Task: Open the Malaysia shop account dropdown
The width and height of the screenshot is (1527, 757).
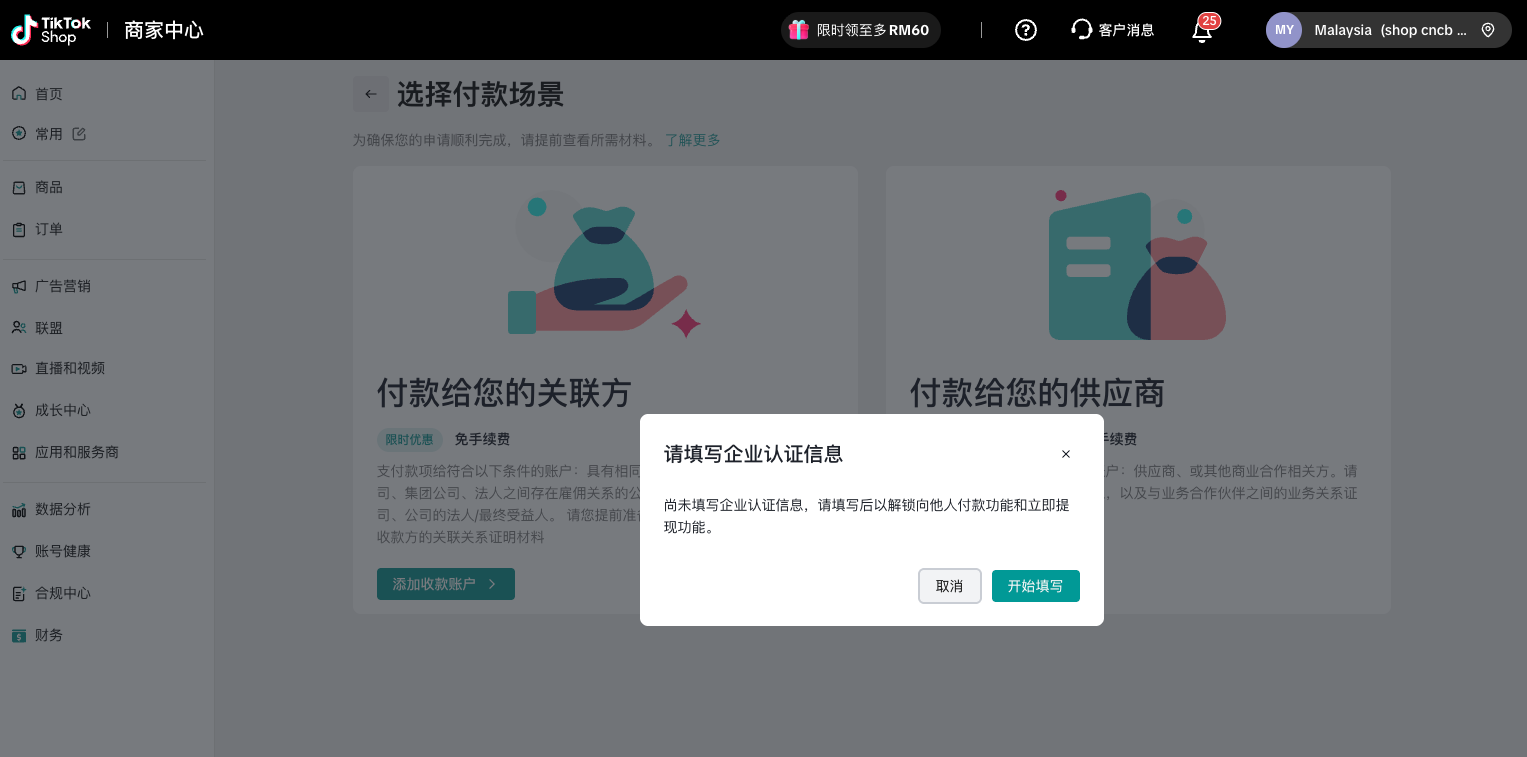Action: [x=1388, y=30]
